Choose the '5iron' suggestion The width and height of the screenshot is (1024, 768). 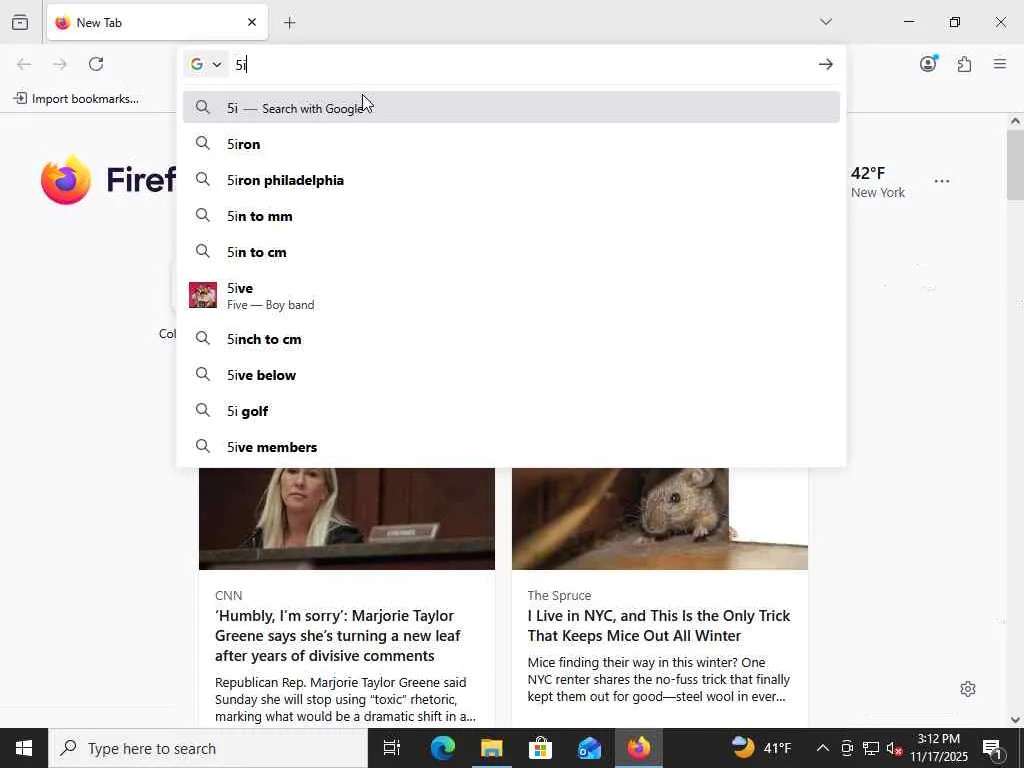tap(511, 144)
